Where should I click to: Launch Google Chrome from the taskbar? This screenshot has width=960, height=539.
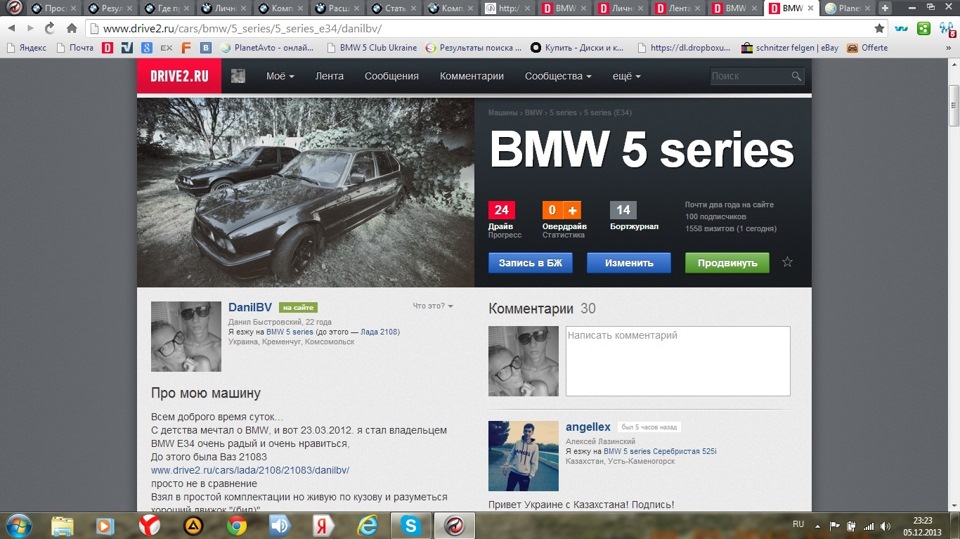pyautogui.click(x=236, y=526)
